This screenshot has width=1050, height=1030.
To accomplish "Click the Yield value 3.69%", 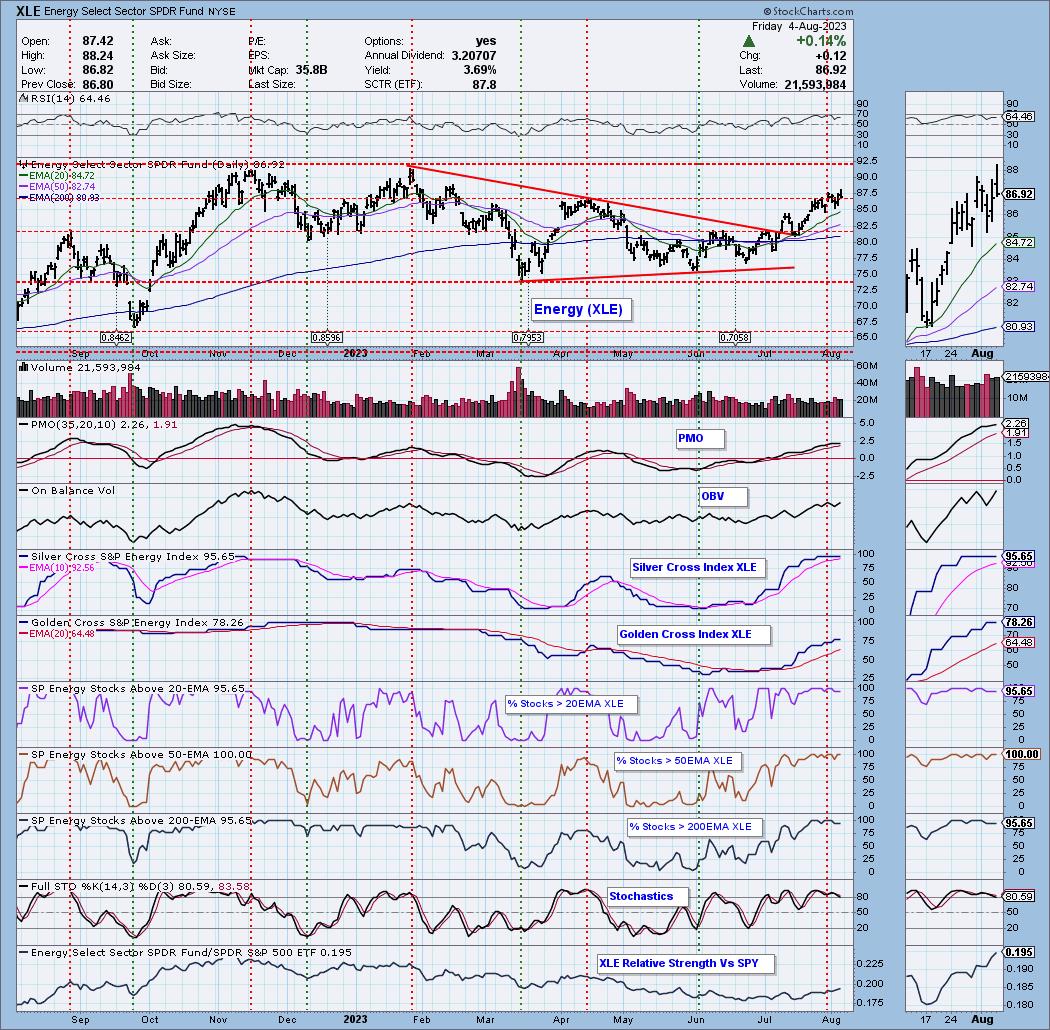I will click(479, 70).
